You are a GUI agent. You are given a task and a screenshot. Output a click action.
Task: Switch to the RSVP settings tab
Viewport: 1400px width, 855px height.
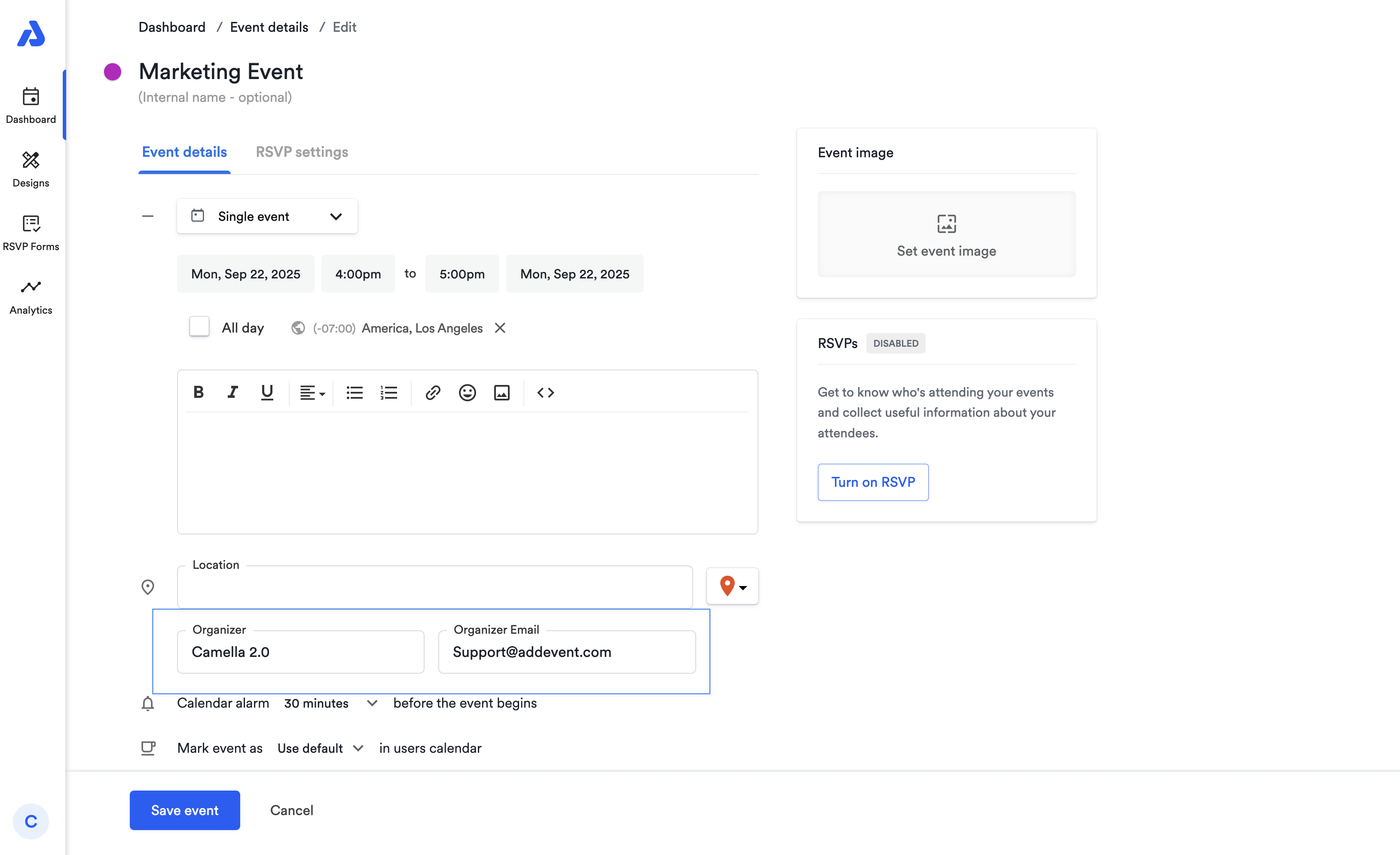[x=302, y=152]
